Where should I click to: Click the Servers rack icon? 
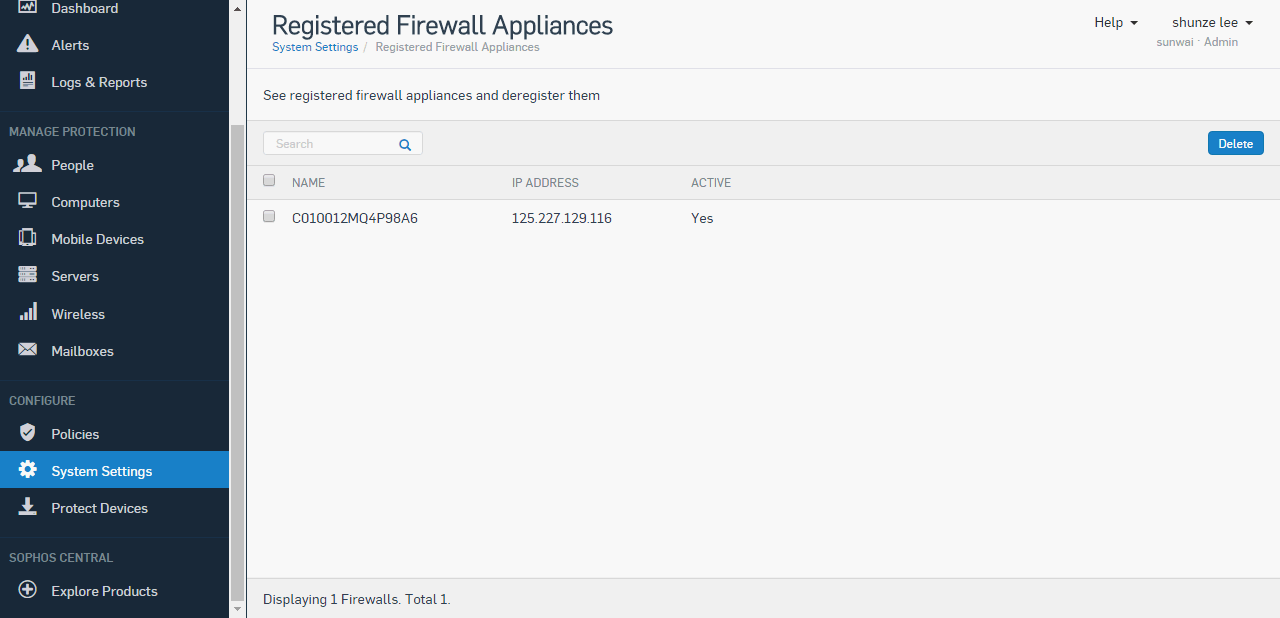(28, 275)
